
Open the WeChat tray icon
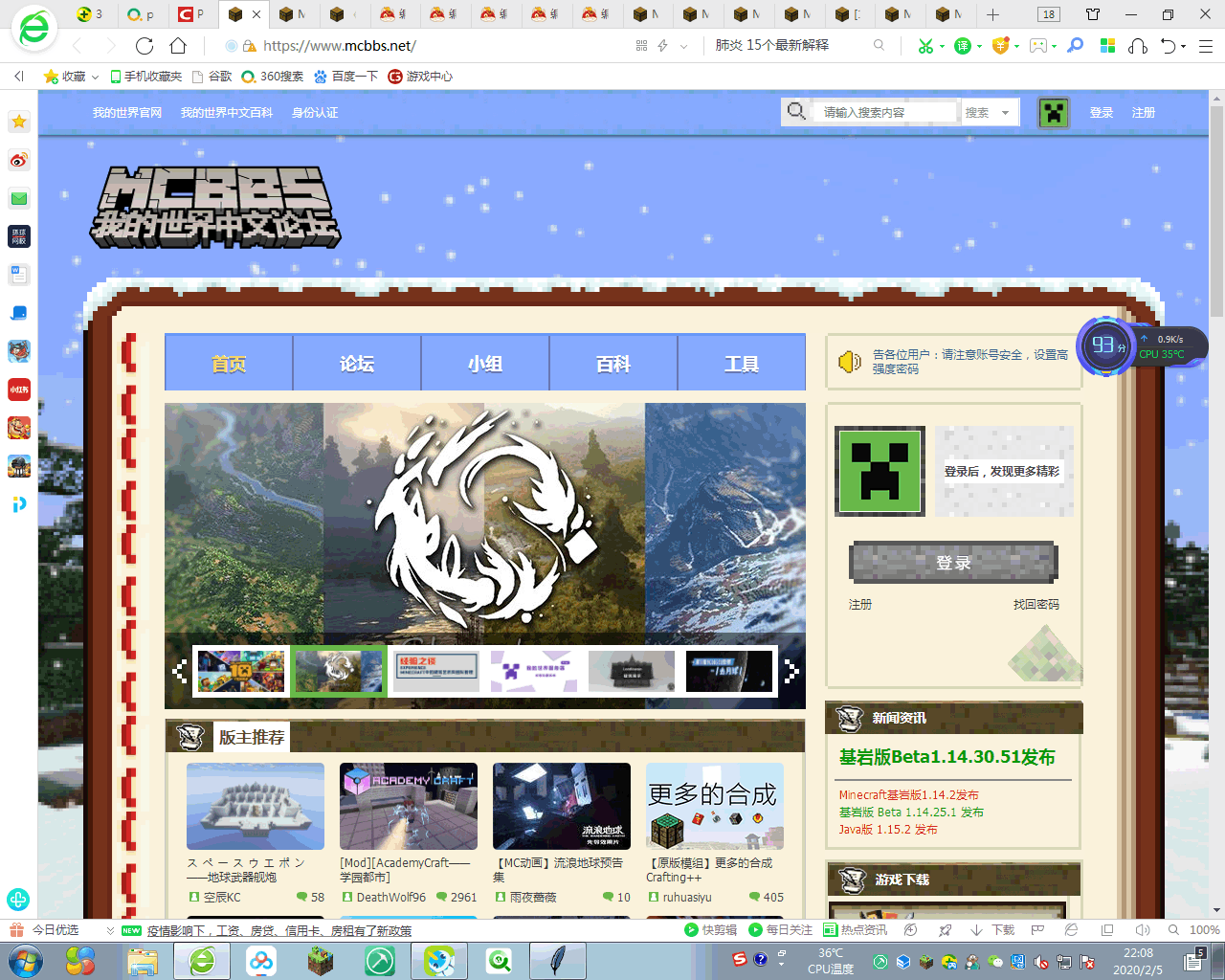tap(995, 962)
